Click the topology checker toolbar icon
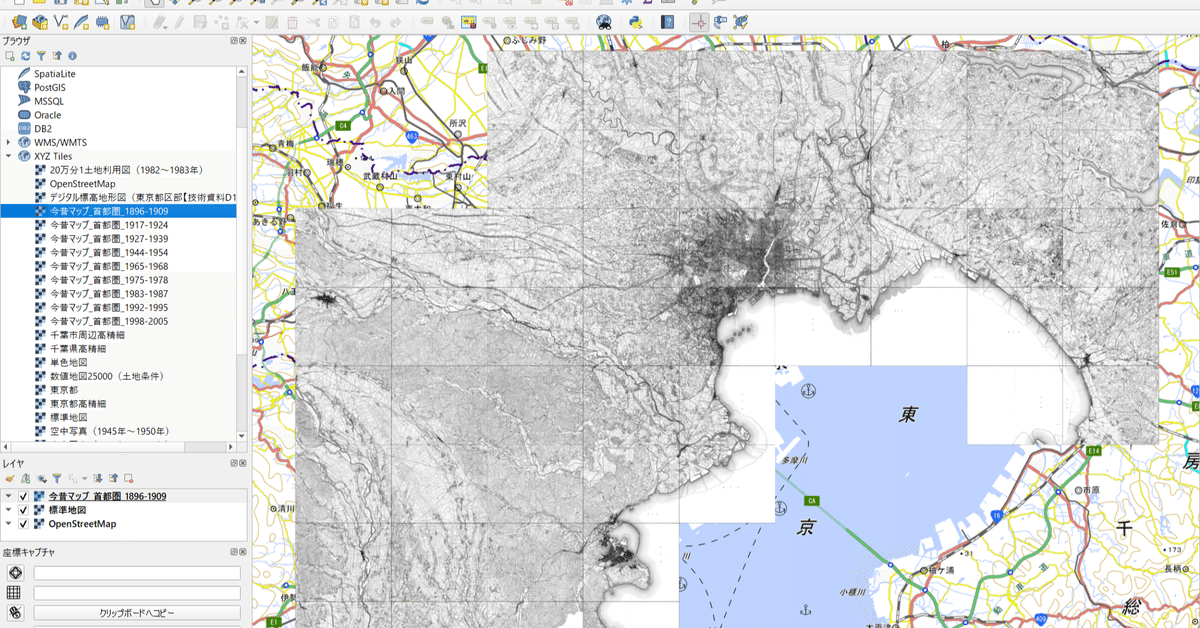 740,22
